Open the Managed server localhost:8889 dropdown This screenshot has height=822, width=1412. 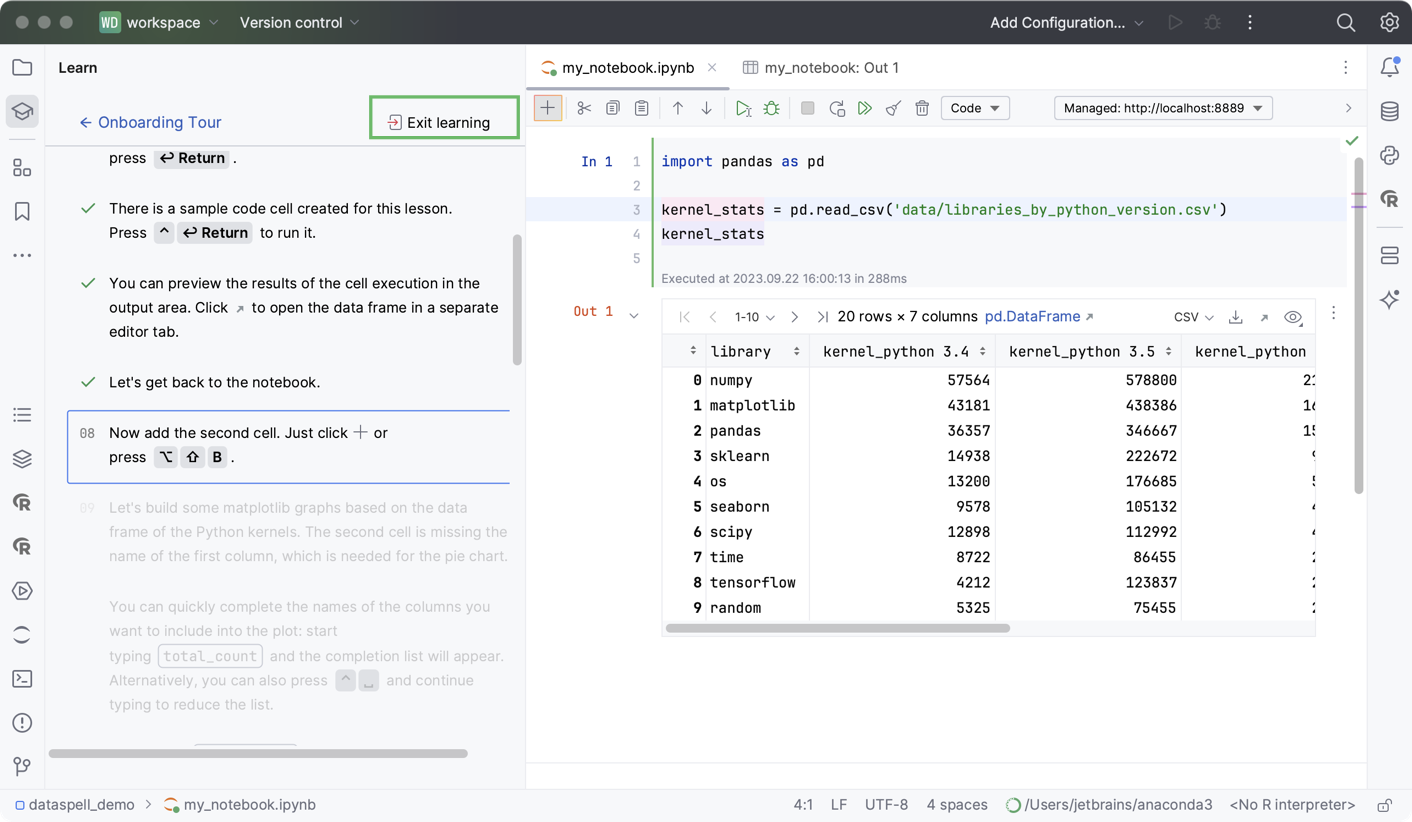(1163, 108)
